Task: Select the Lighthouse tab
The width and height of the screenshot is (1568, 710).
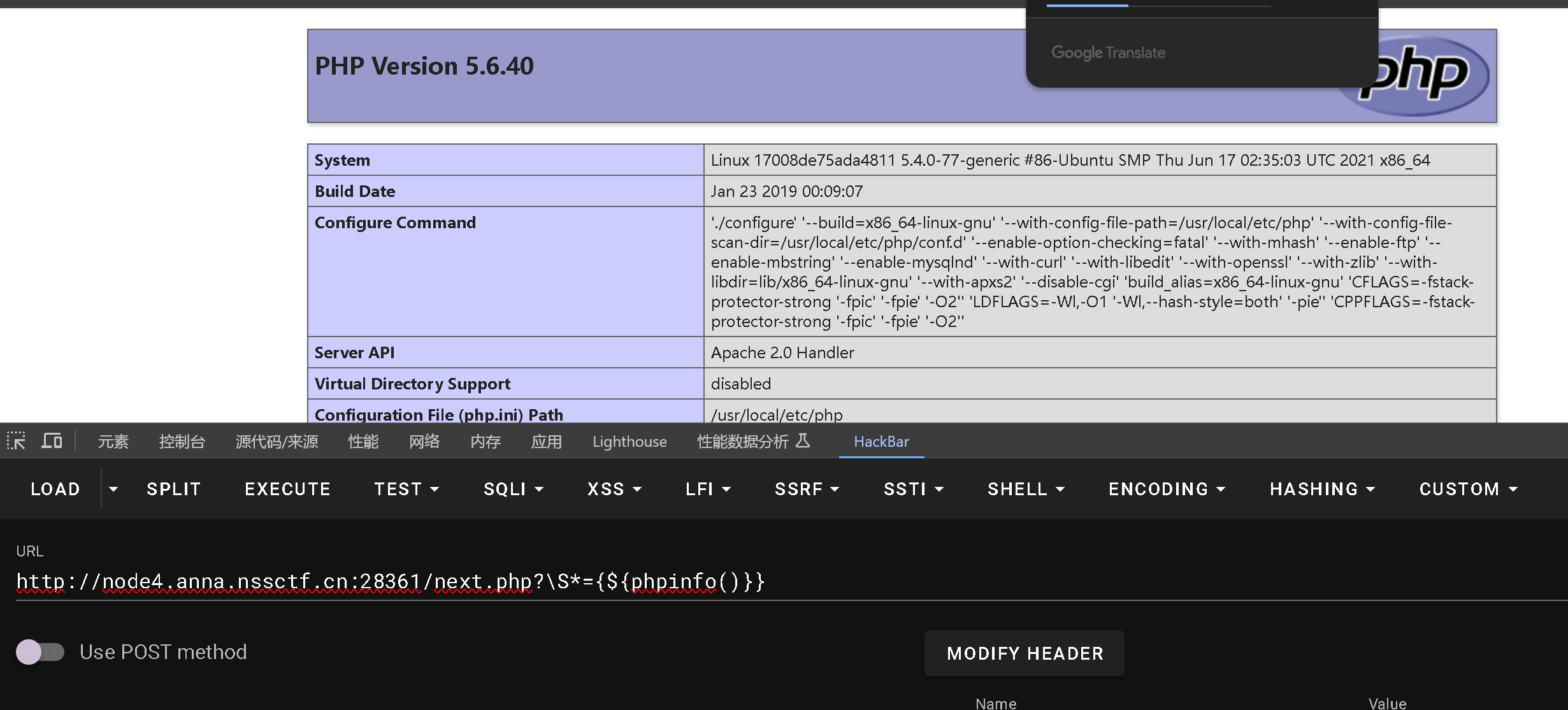Action: tap(629, 442)
